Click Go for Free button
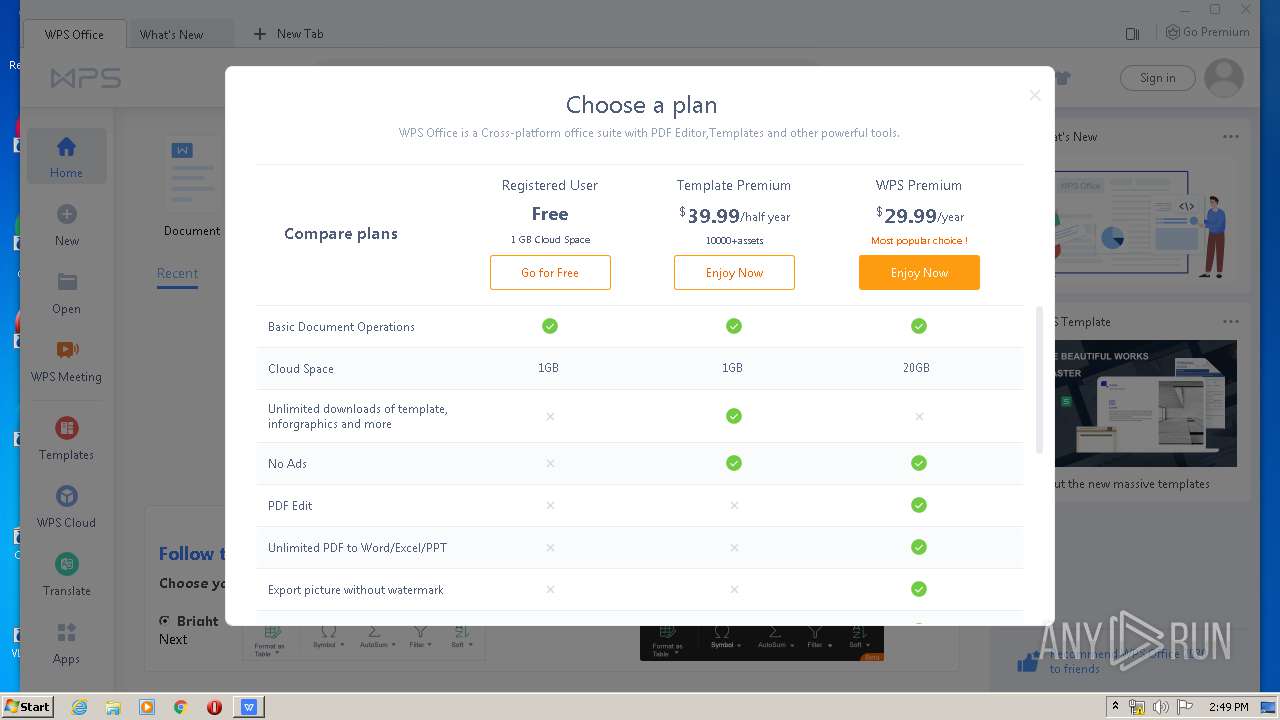This screenshot has width=1280, height=720. point(550,273)
